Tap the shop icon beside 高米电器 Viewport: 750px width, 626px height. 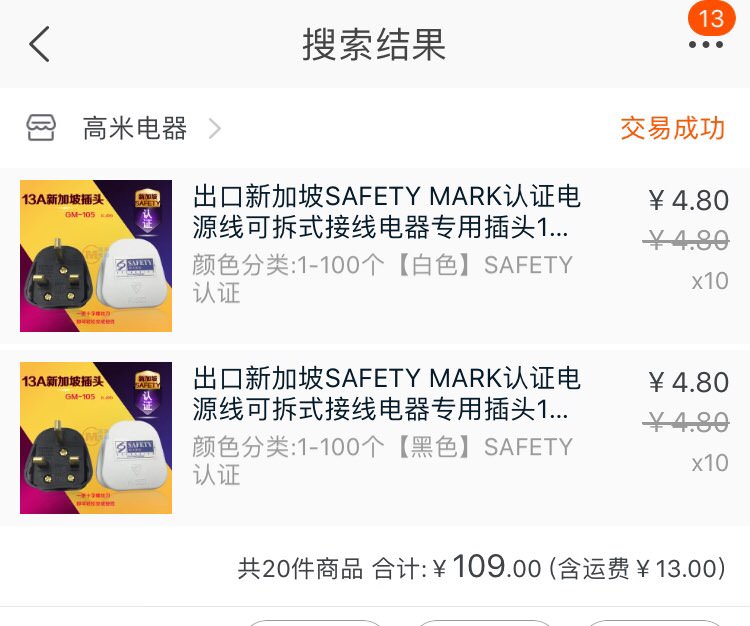click(41, 128)
